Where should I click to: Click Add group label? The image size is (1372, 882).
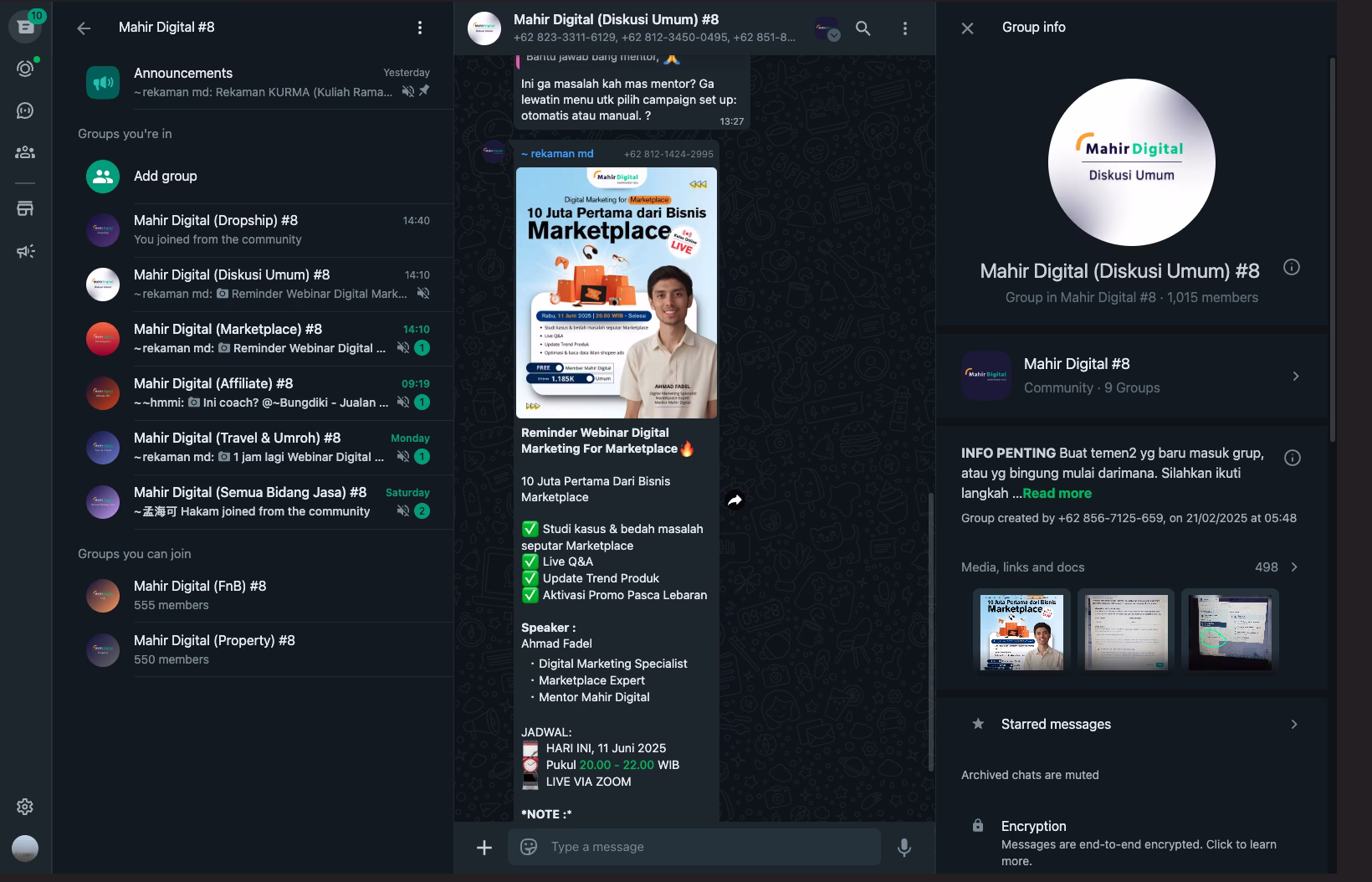[166, 176]
